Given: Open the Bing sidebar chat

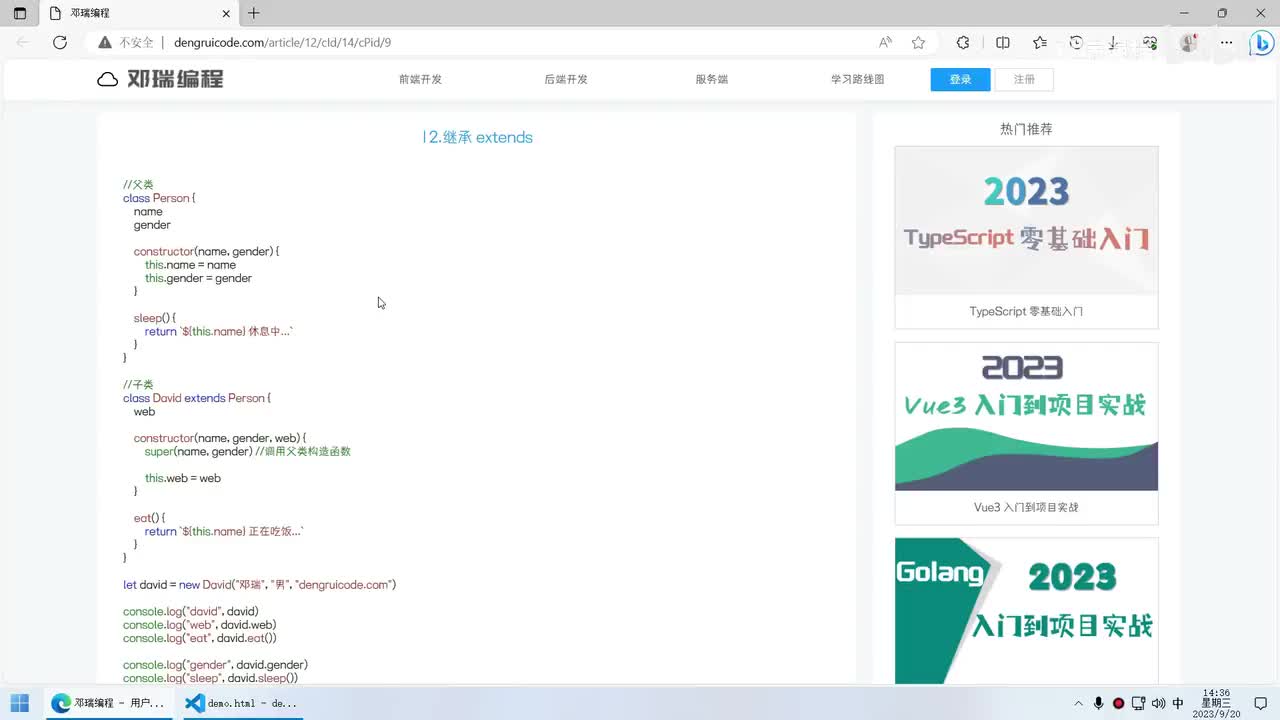Looking at the screenshot, I should coord(1261,42).
